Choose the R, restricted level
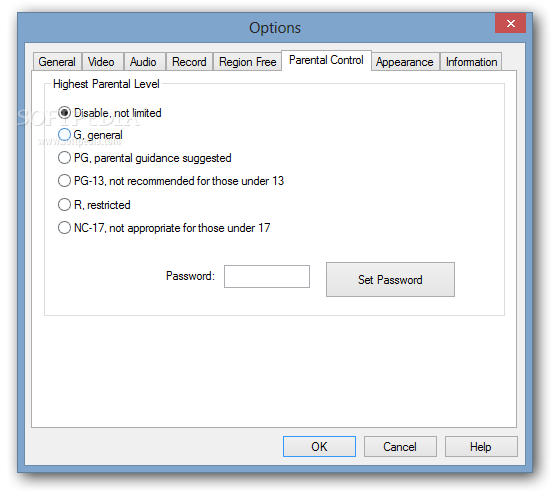This screenshot has height=493, width=553. 94,205
